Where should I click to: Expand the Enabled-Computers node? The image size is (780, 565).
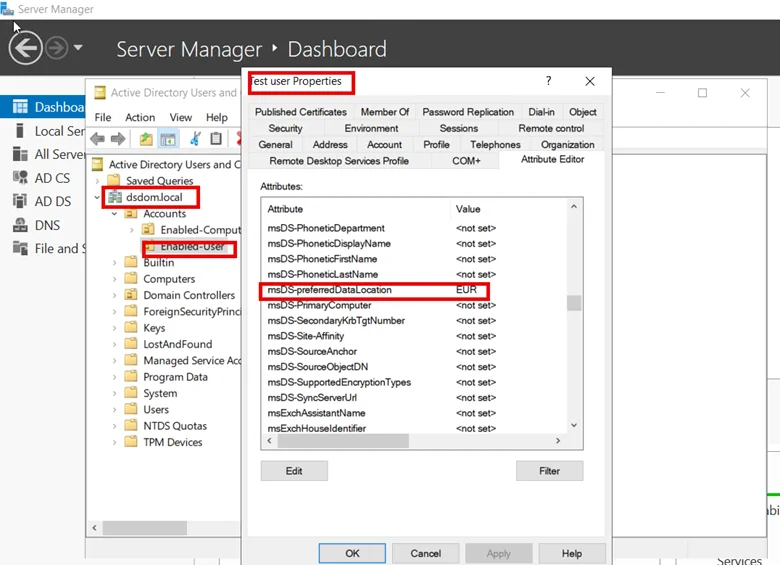click(x=131, y=230)
